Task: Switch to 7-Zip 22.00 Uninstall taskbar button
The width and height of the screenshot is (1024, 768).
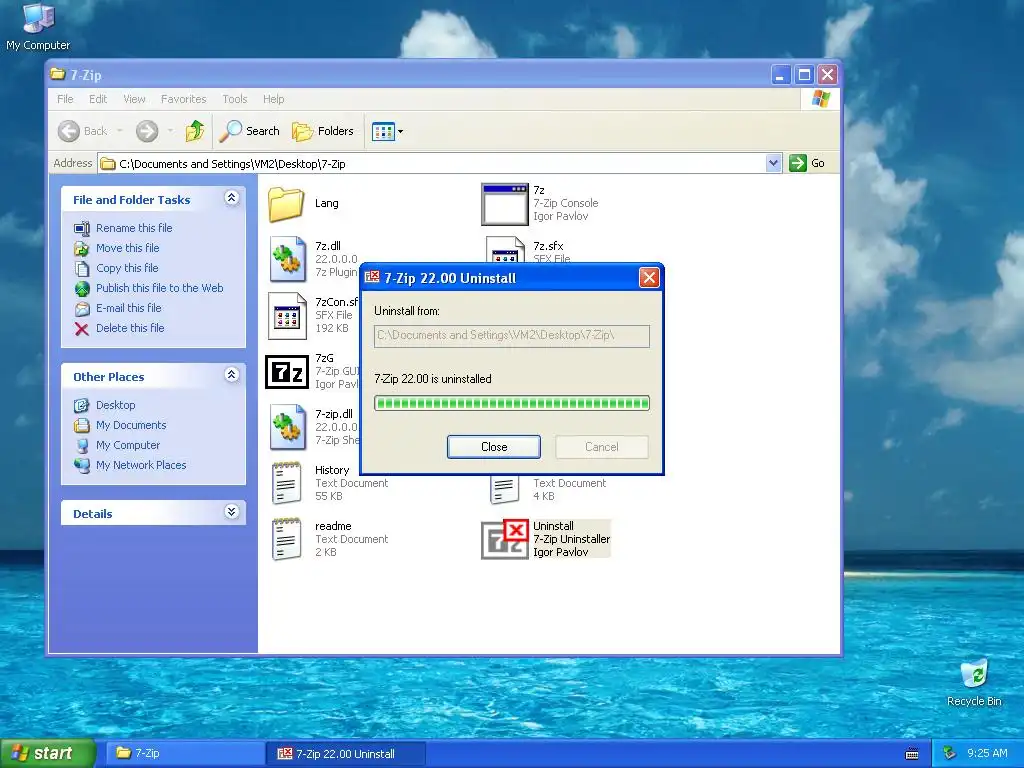Action: 347,754
